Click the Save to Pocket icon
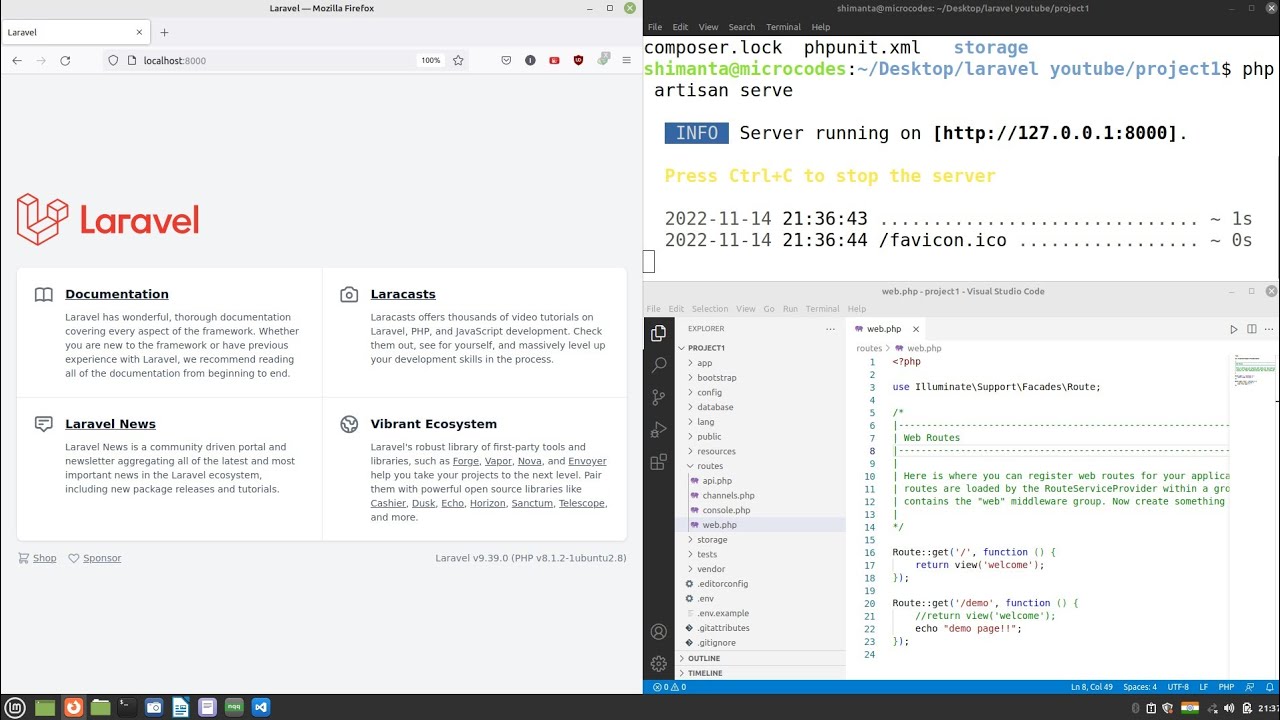The image size is (1280, 720). click(506, 60)
